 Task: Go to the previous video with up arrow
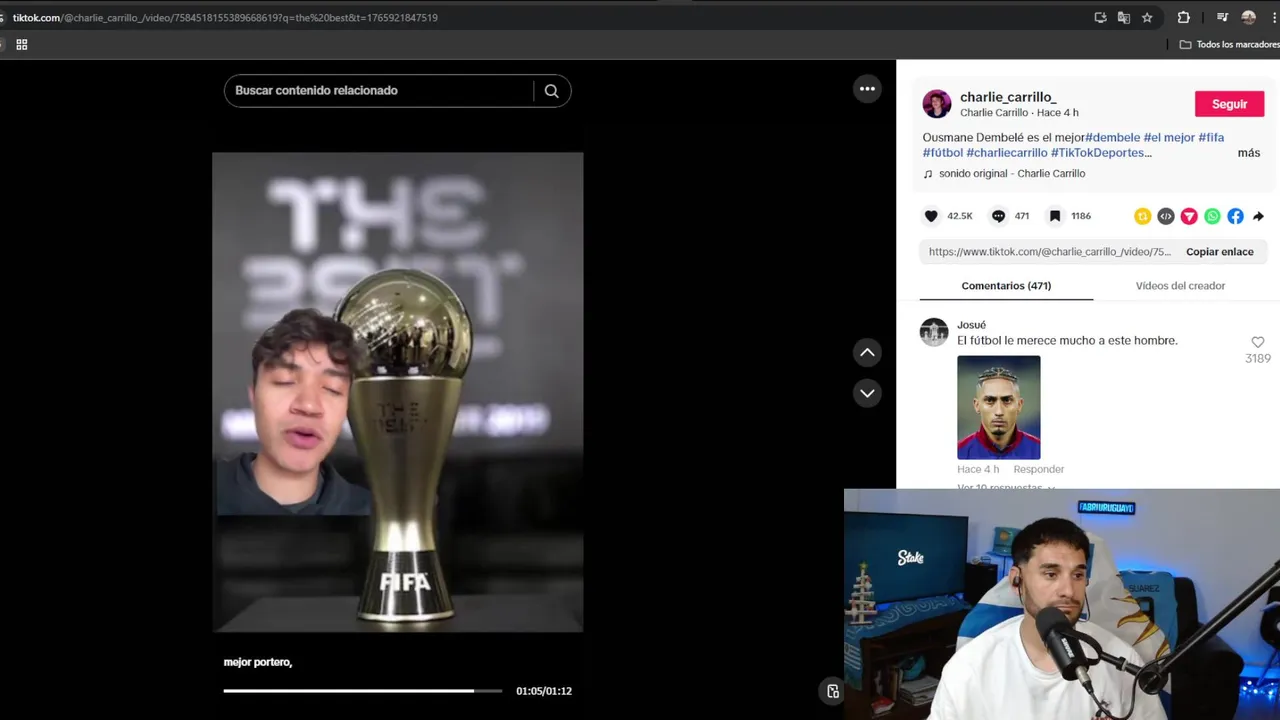coord(867,352)
